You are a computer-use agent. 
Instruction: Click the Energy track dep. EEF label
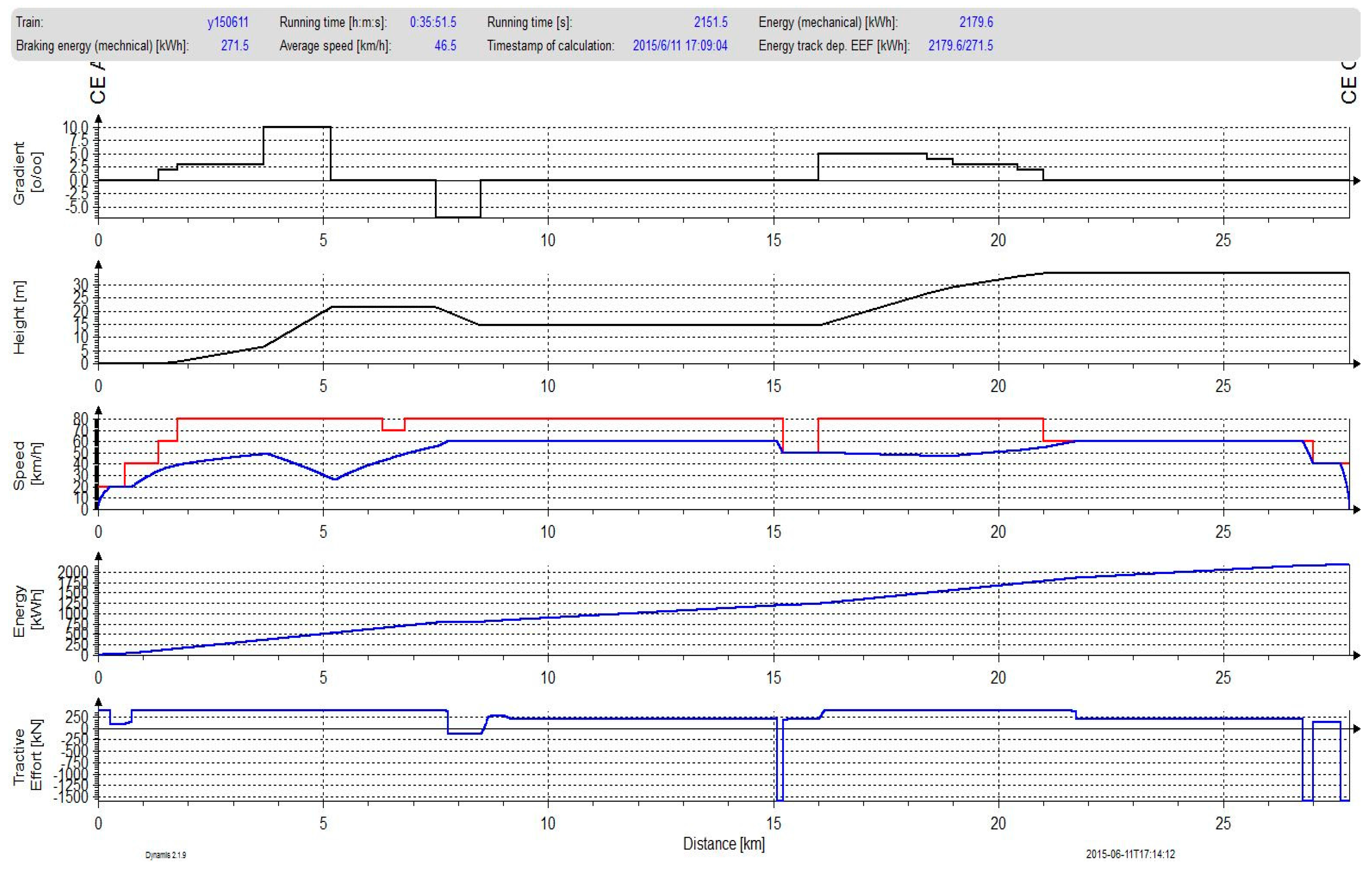pos(834,46)
